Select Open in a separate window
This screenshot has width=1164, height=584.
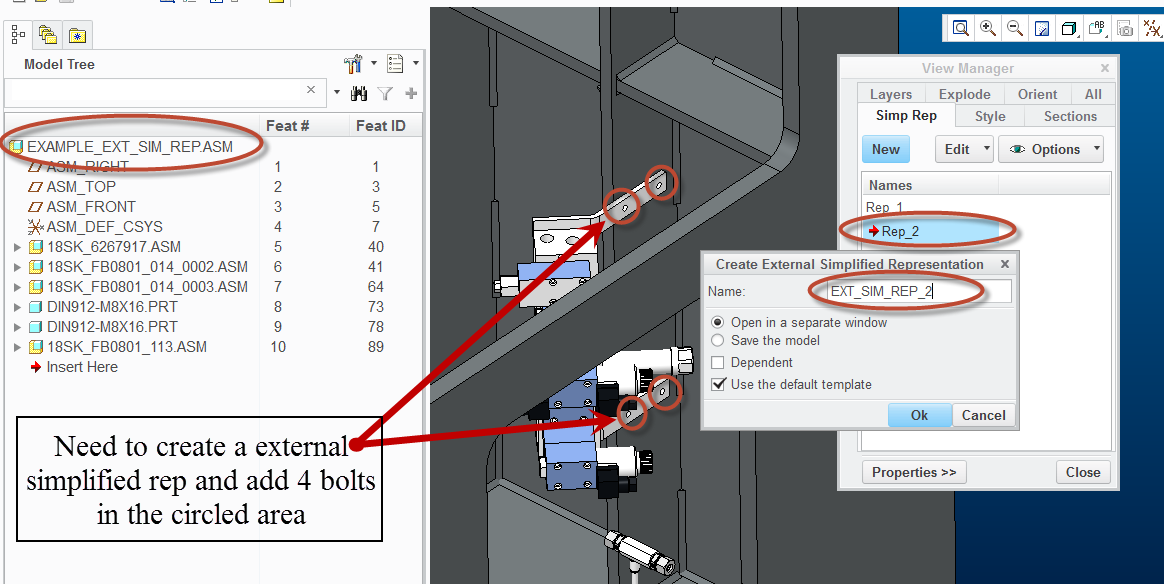coord(717,322)
